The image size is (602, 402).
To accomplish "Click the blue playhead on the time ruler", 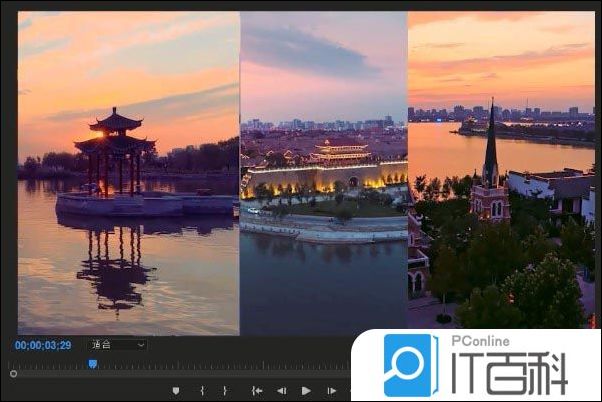I will (93, 364).
